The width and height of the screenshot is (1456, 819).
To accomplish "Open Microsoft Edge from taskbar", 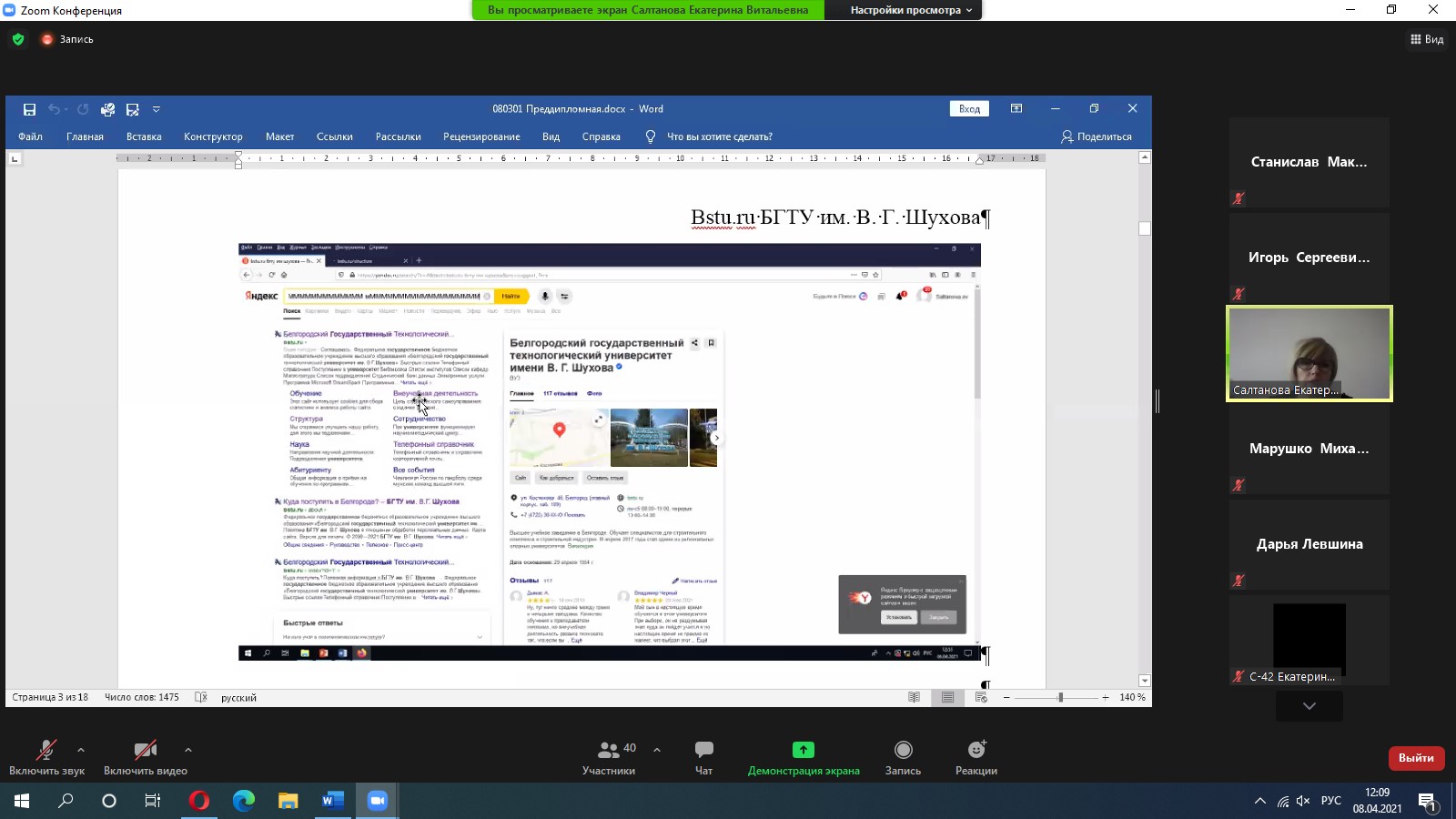I will 243,801.
